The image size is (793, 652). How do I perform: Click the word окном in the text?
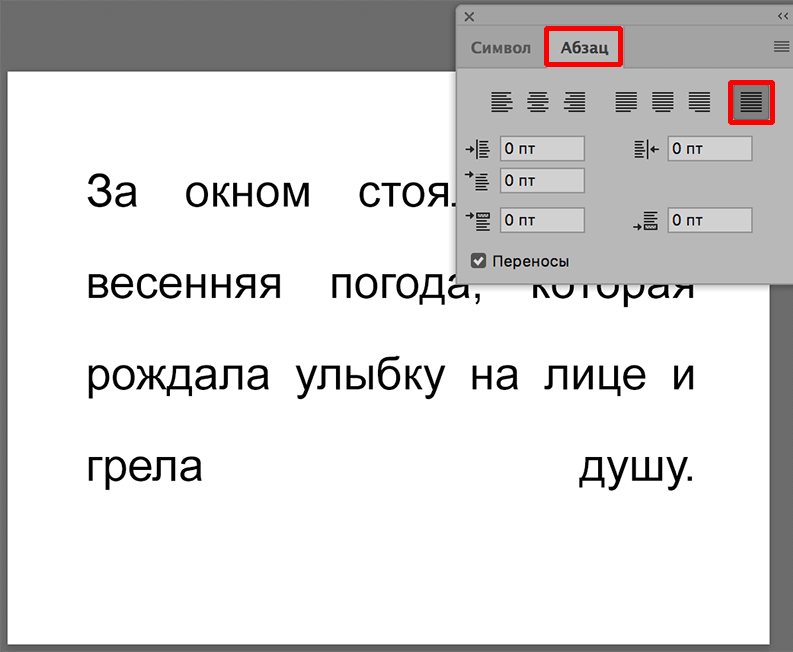point(247,195)
